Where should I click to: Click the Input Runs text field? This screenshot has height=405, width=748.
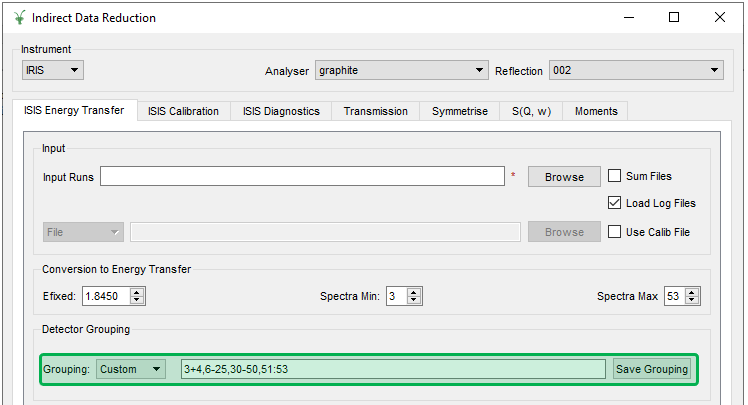click(x=302, y=177)
